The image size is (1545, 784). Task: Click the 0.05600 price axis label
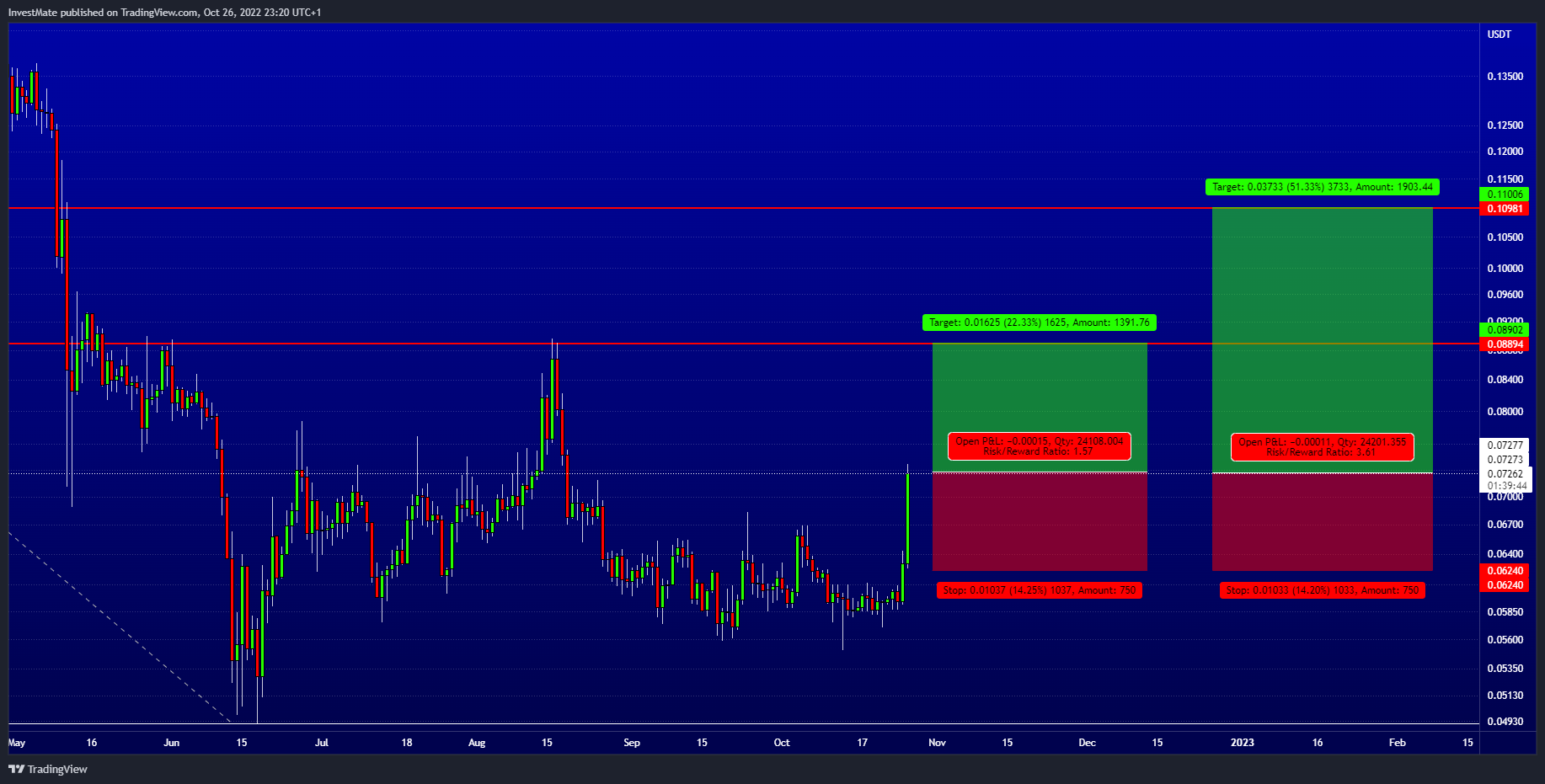click(x=1505, y=640)
